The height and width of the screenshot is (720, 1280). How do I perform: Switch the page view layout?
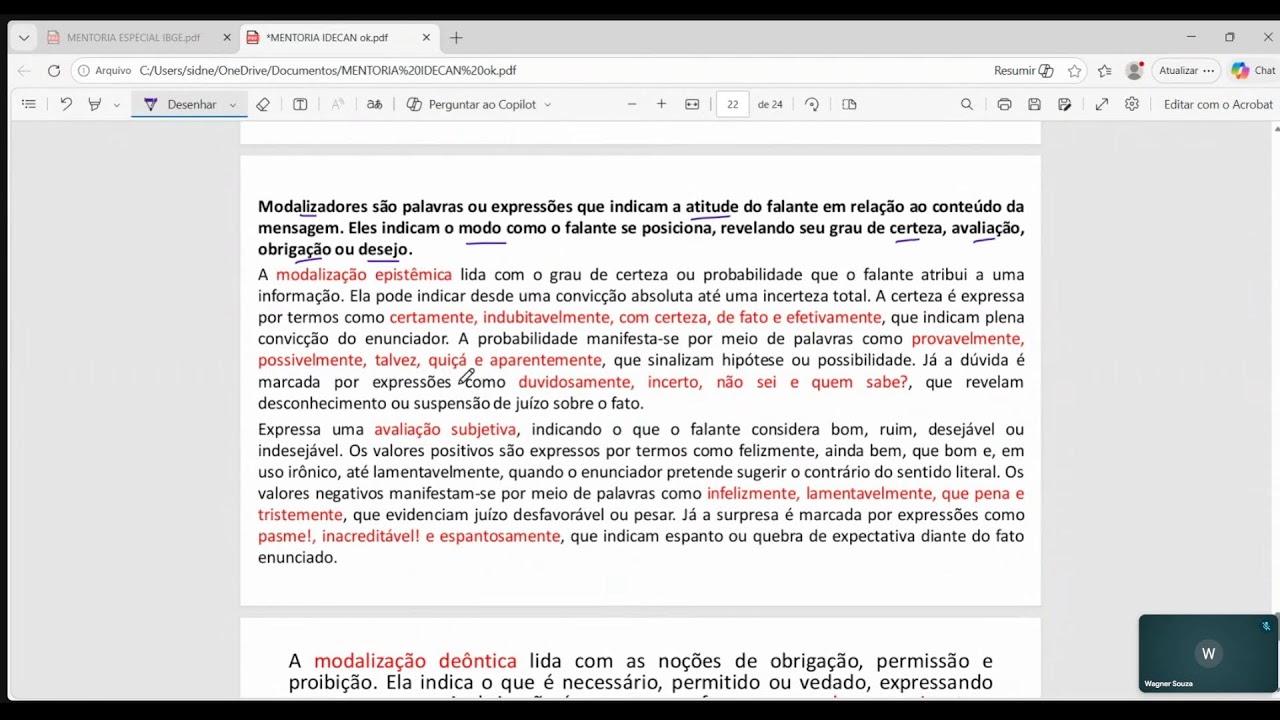[850, 104]
